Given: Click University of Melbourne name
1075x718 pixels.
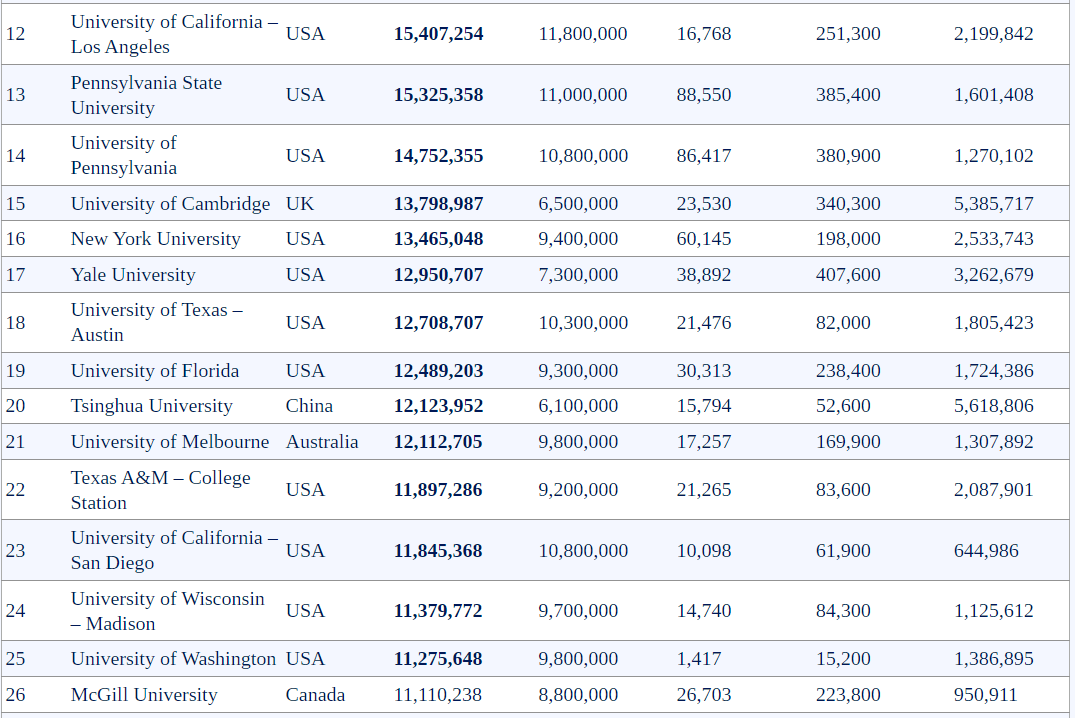Looking at the screenshot, I should [170, 442].
